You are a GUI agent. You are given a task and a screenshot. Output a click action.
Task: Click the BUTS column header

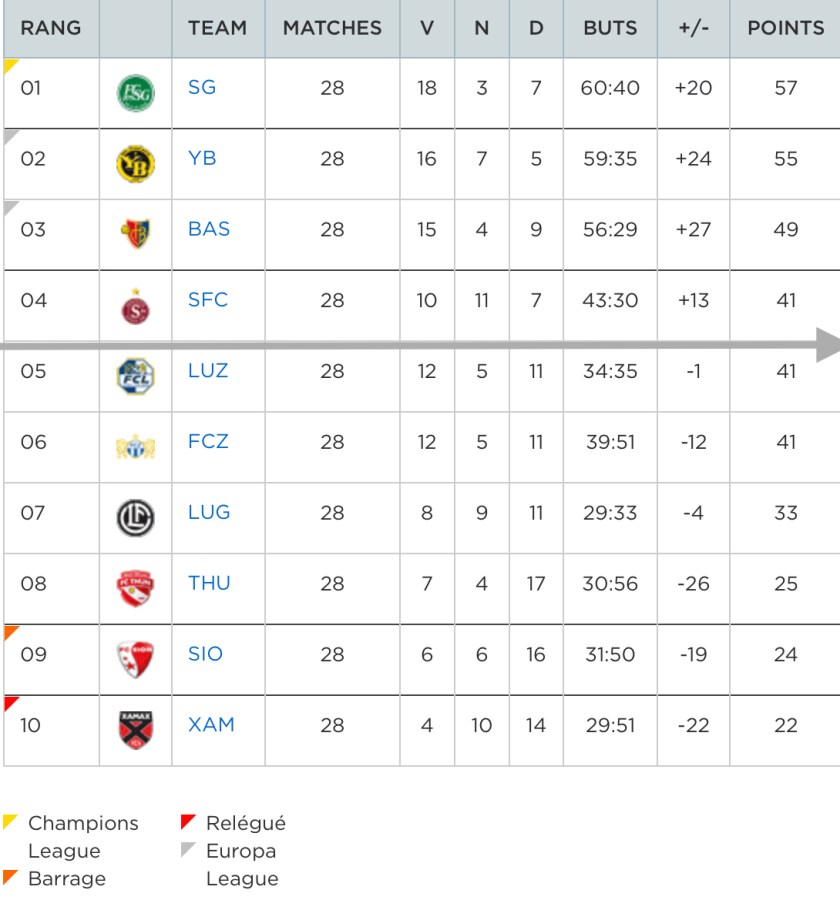pyautogui.click(x=610, y=28)
